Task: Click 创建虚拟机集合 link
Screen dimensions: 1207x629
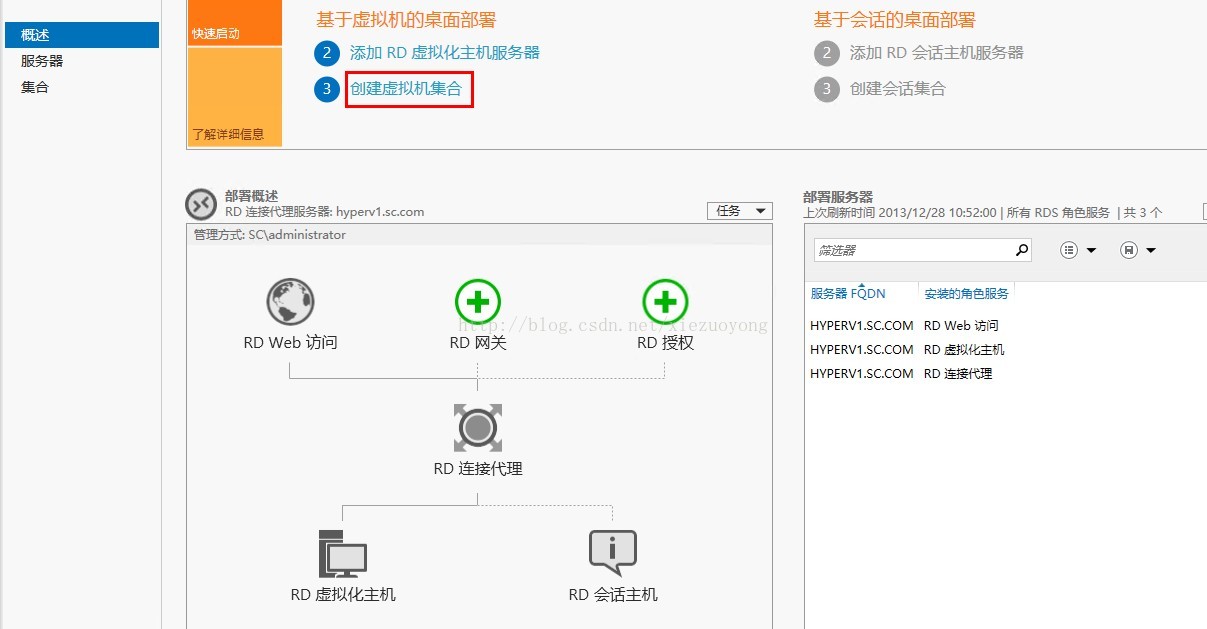Action: point(406,89)
